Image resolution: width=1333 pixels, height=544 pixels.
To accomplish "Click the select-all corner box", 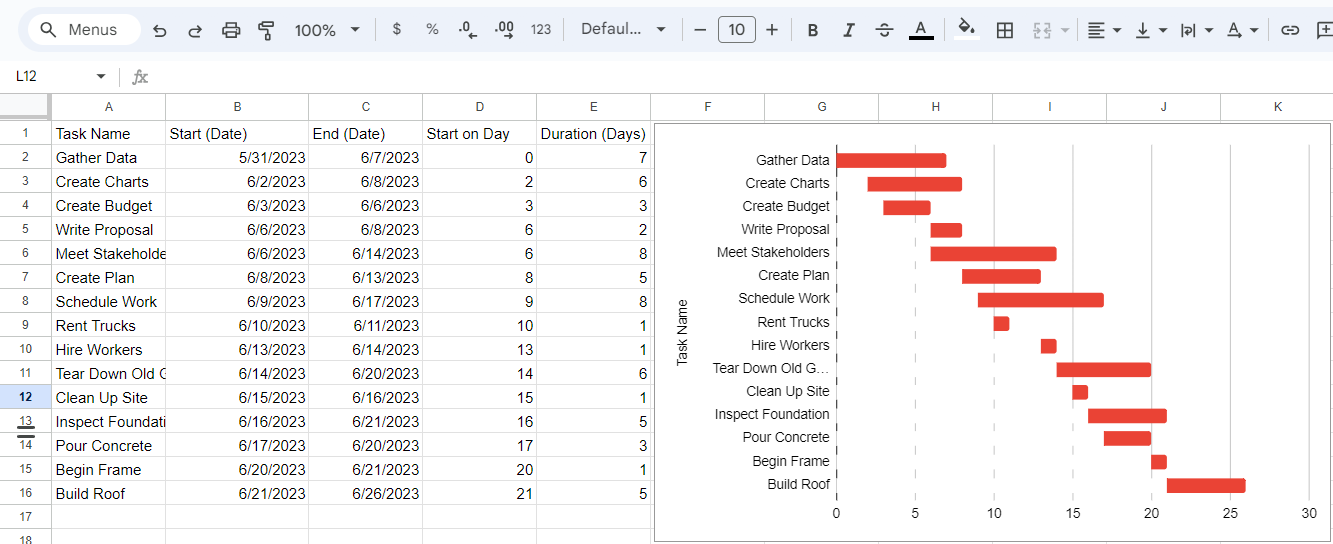I will [25, 106].
